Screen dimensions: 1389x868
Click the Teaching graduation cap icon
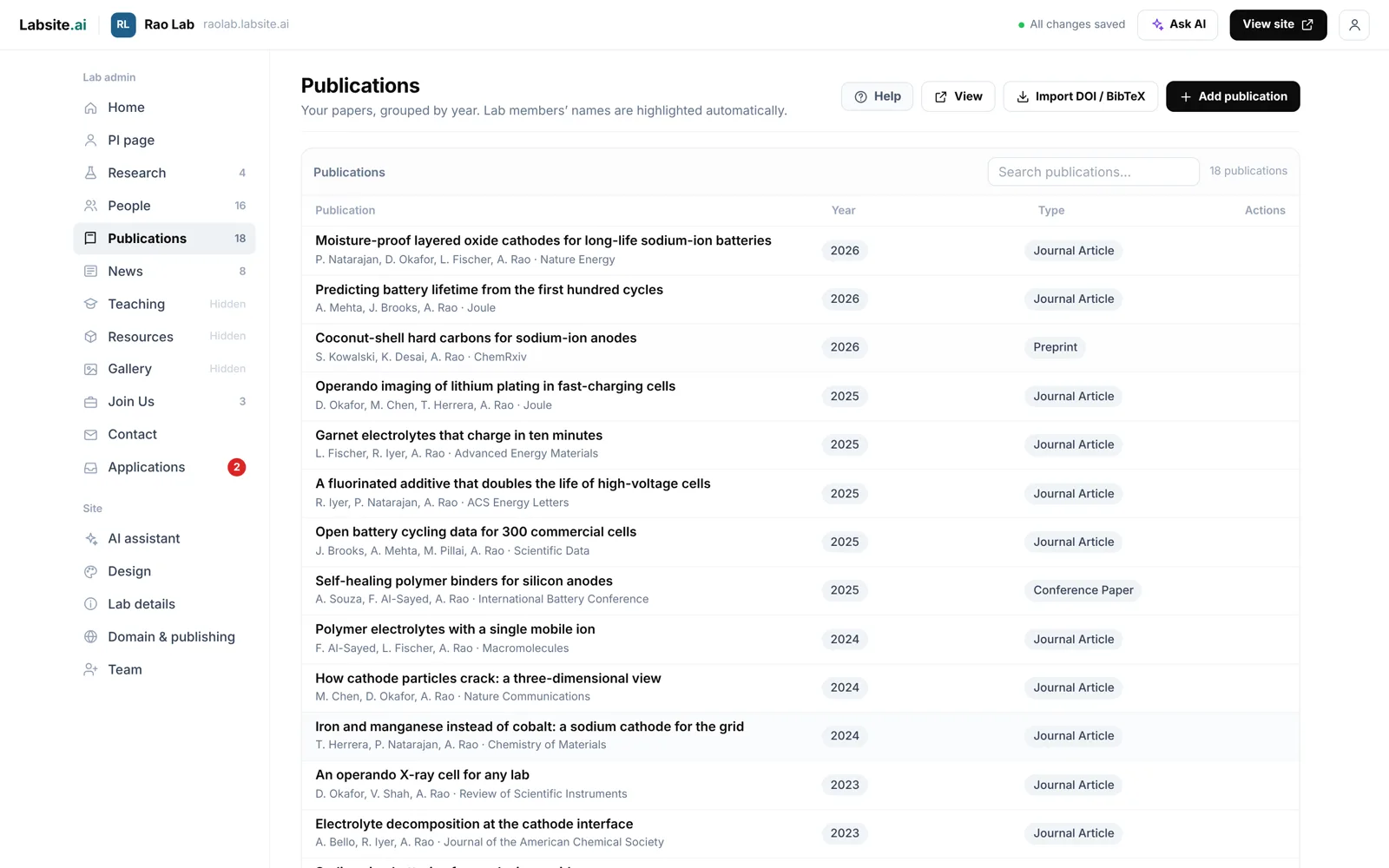coord(90,304)
